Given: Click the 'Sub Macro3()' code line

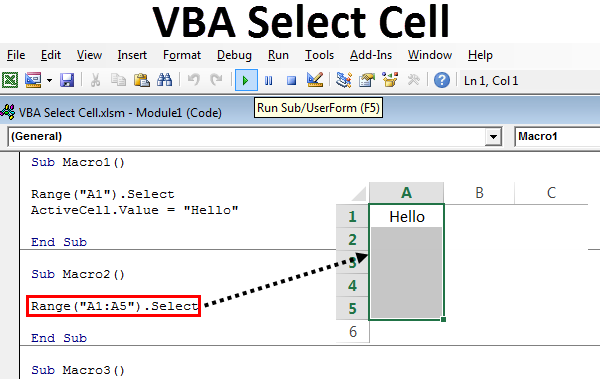Looking at the screenshot, I should [78, 371].
